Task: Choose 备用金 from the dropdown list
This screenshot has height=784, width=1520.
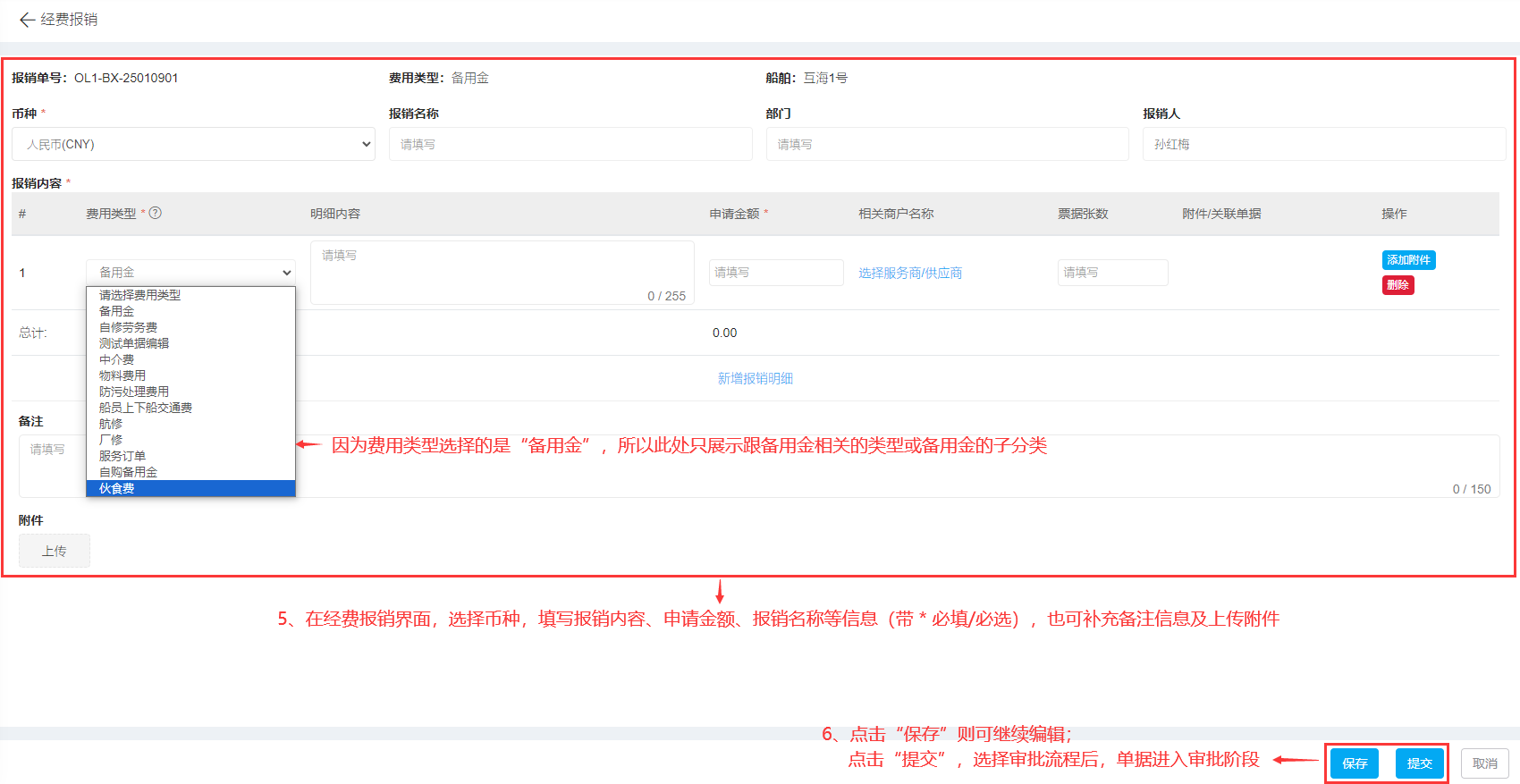Action: coord(190,311)
